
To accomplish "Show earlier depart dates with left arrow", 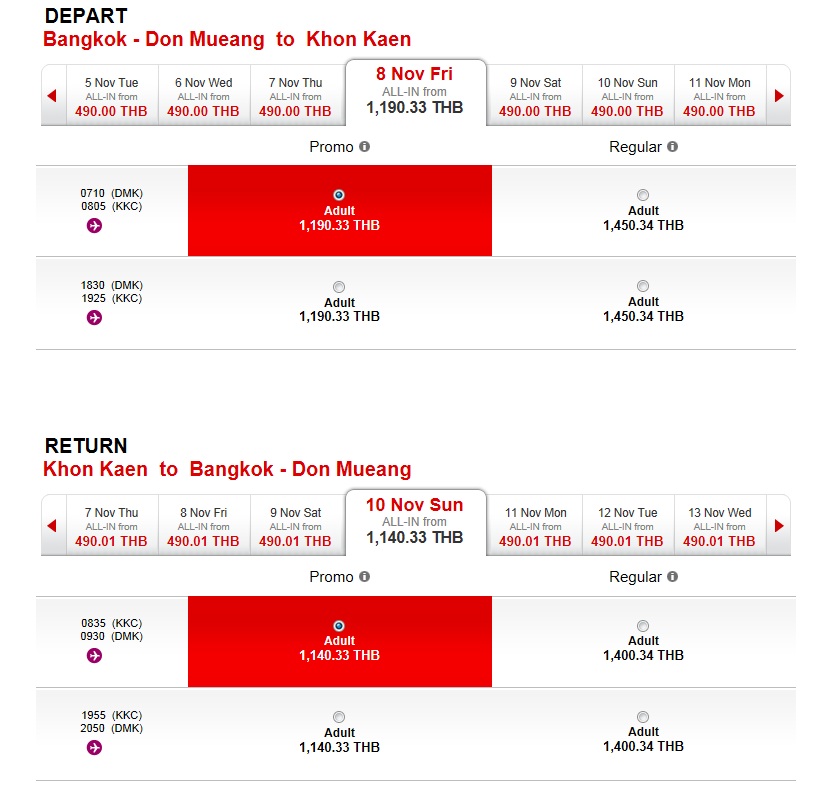I will 52,96.
